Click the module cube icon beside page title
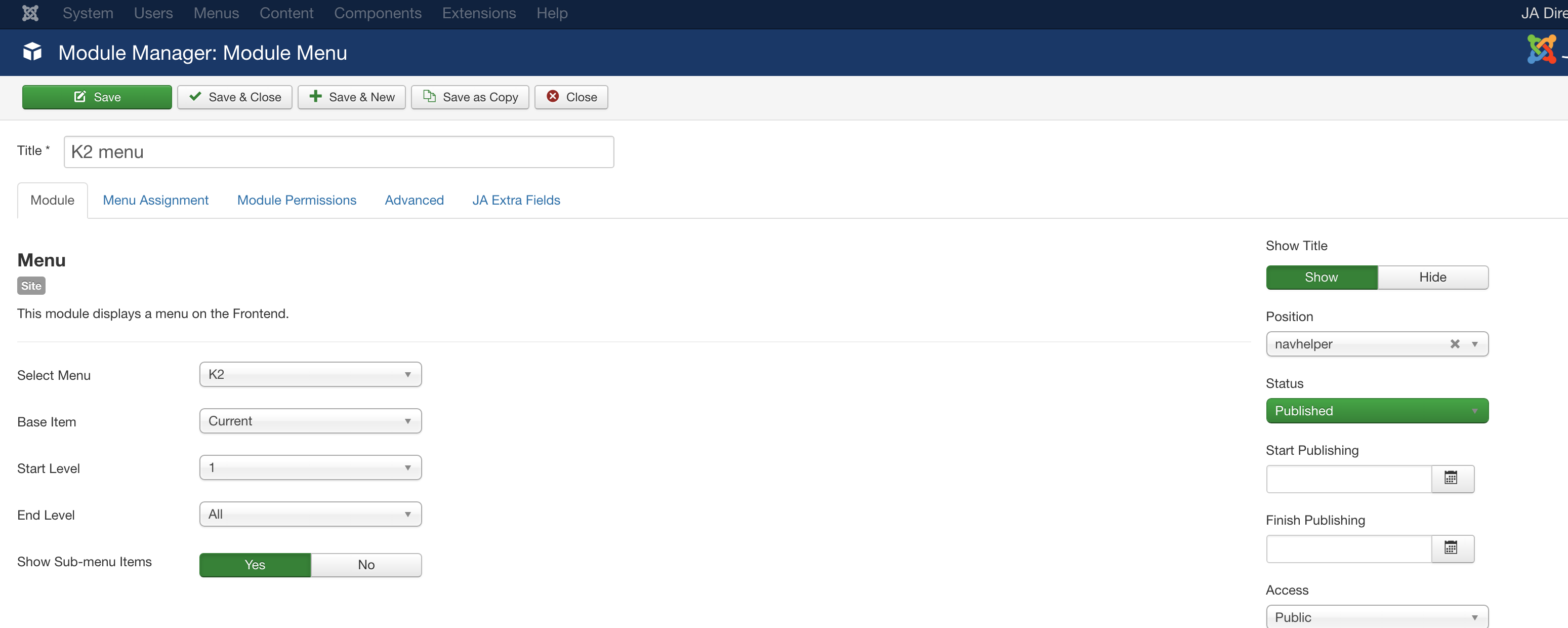1568x628 pixels. point(32,52)
